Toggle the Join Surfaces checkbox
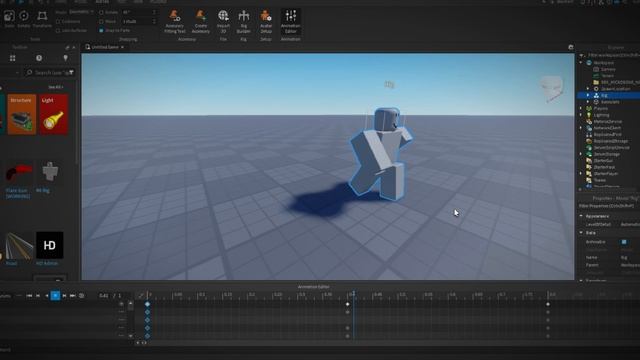The height and width of the screenshot is (360, 640). coord(58,31)
